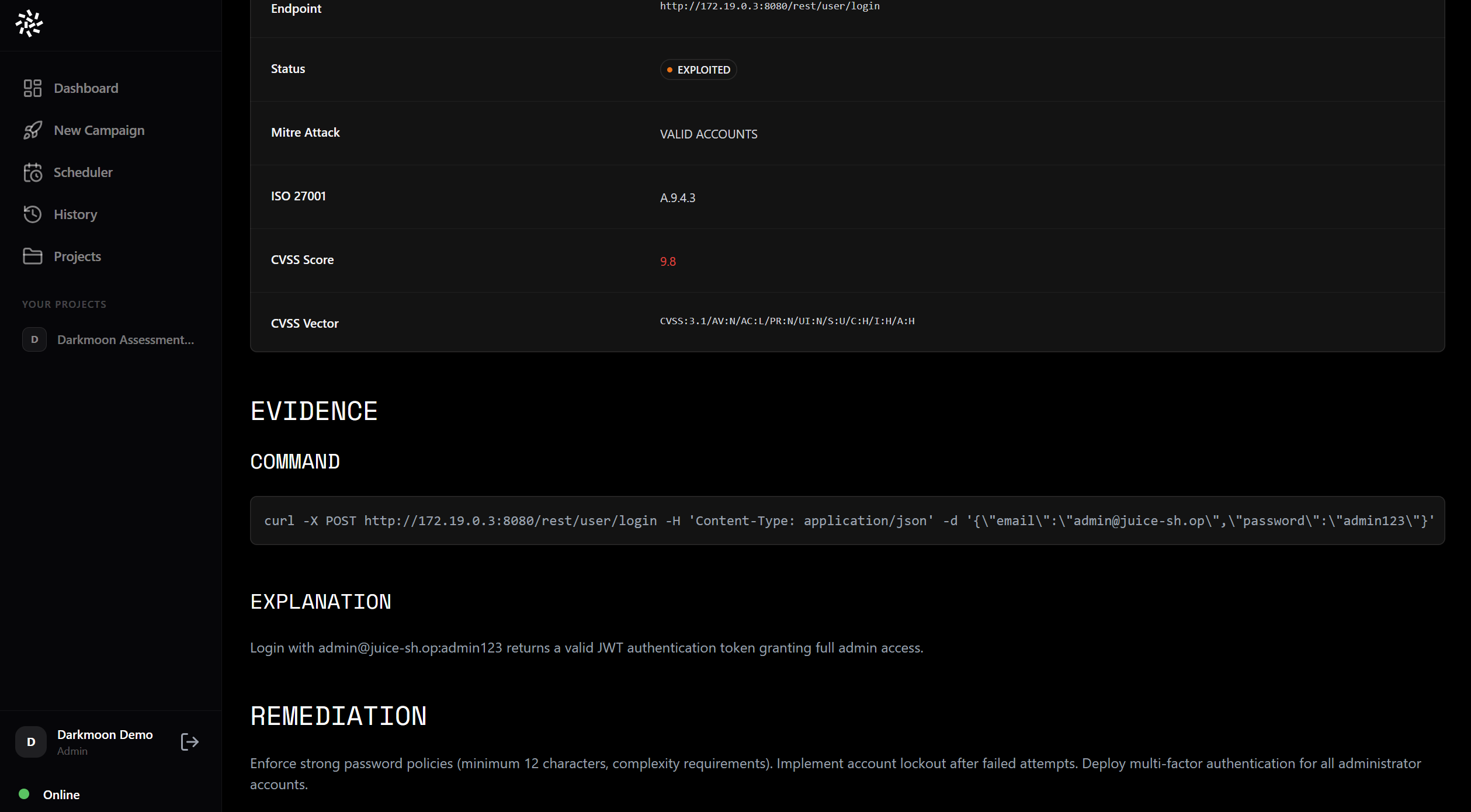Screen dimensions: 1471x812
Task: Click the remediation paragraph on password policies
Action: (x=835, y=773)
